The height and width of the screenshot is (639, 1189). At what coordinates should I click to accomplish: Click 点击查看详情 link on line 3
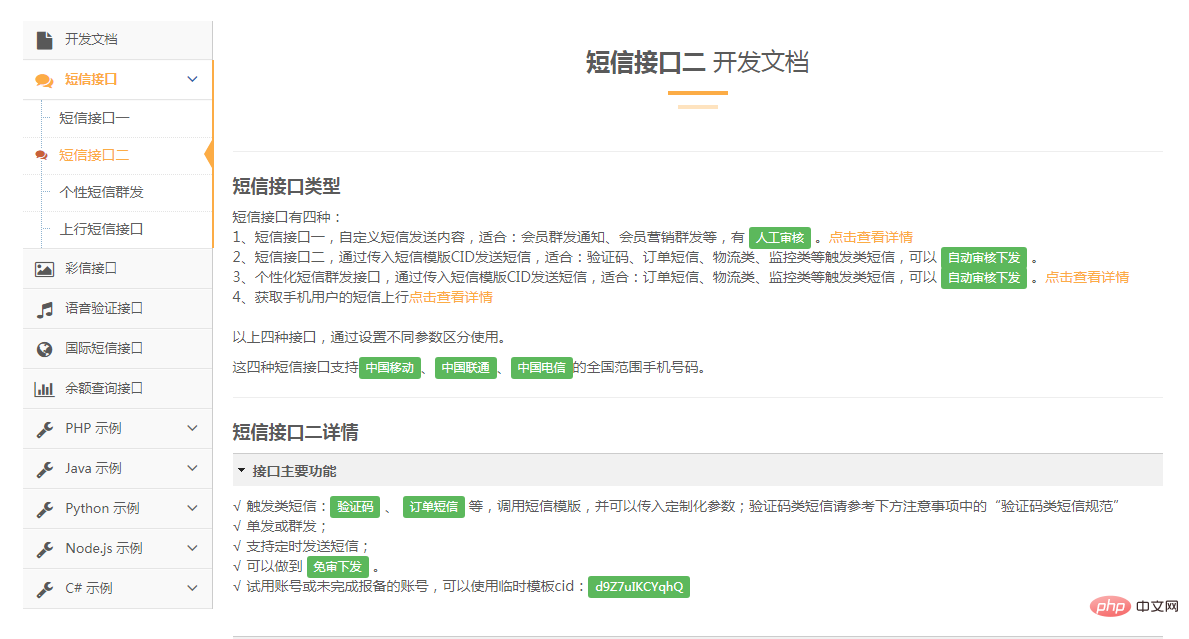(1087, 277)
